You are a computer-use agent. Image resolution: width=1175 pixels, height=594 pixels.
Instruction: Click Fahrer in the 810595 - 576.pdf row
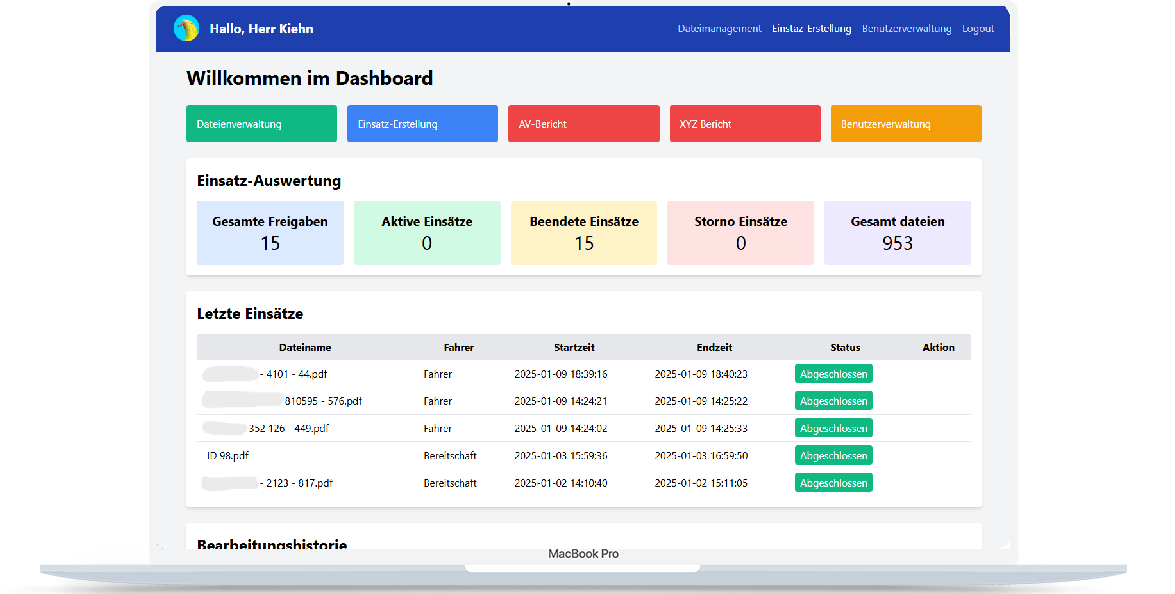(438, 401)
